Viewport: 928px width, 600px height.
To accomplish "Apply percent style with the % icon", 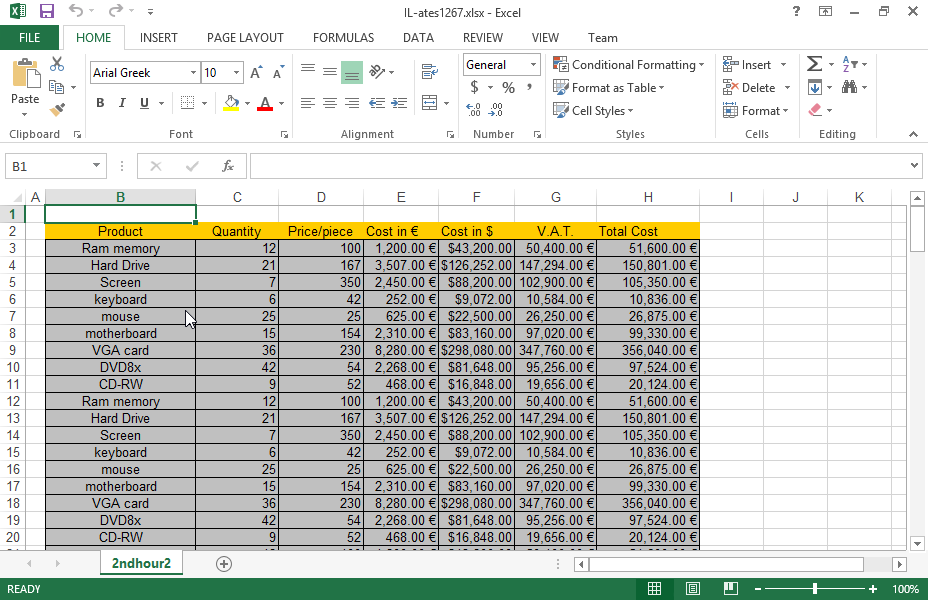I will click(x=508, y=88).
